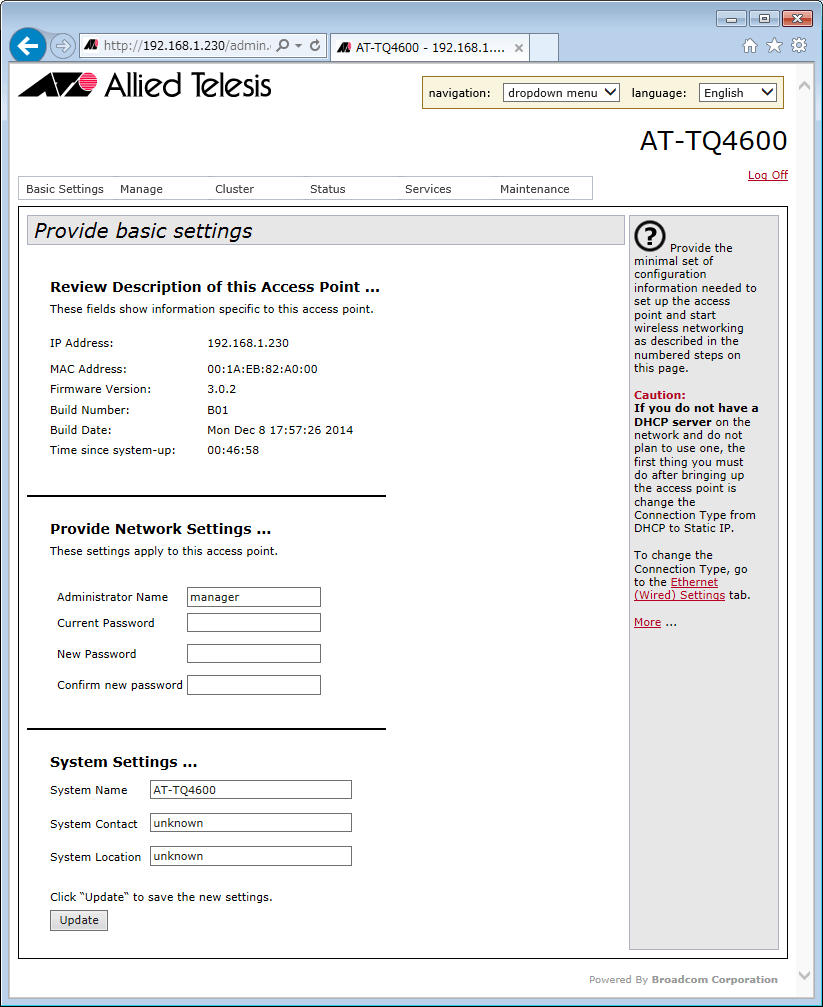Click the Administrator Name input field

coord(254,597)
